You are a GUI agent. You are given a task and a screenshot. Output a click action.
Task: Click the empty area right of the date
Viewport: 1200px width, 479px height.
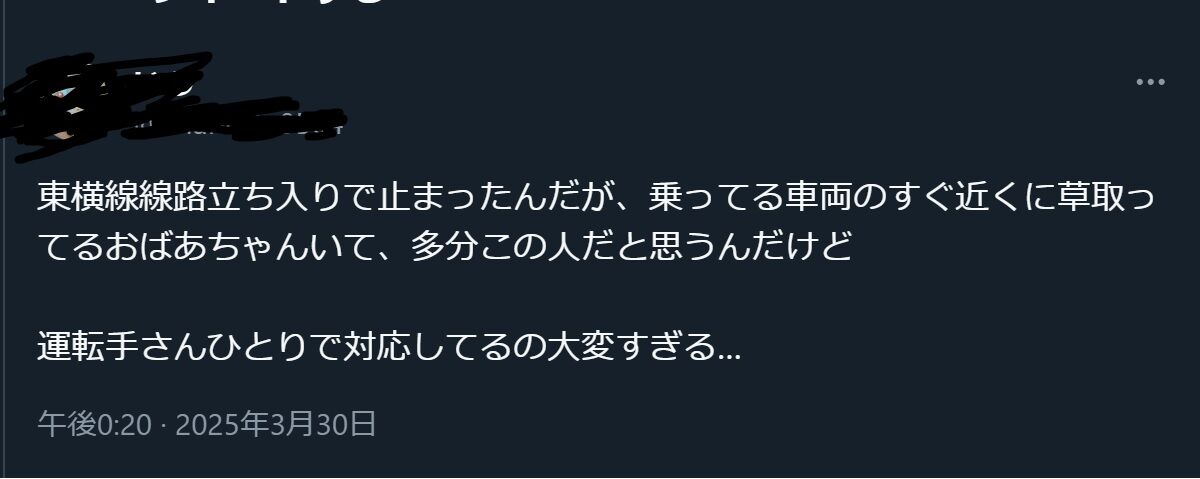780,424
